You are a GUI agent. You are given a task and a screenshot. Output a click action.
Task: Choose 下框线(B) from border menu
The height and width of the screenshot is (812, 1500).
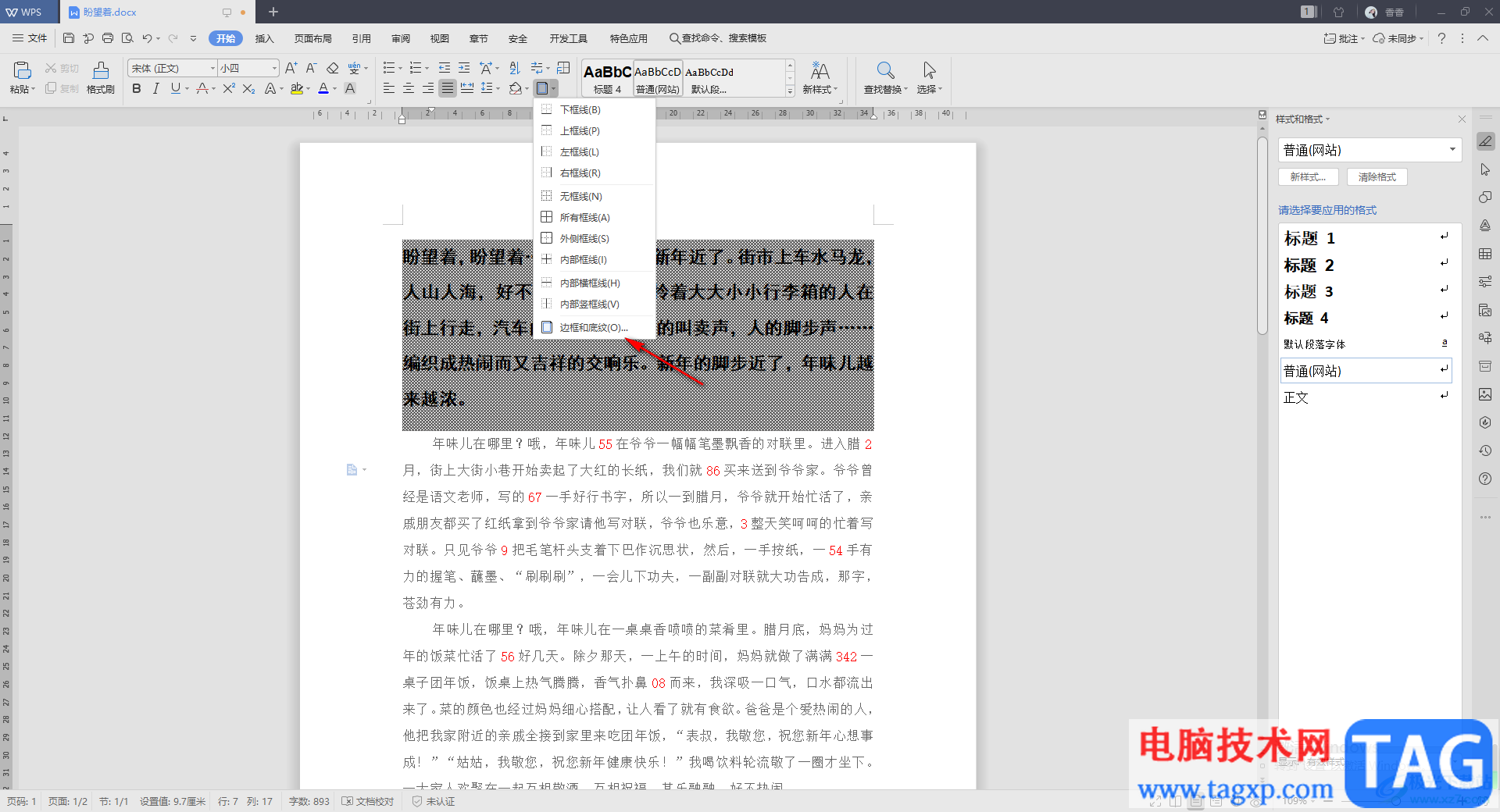pos(594,109)
